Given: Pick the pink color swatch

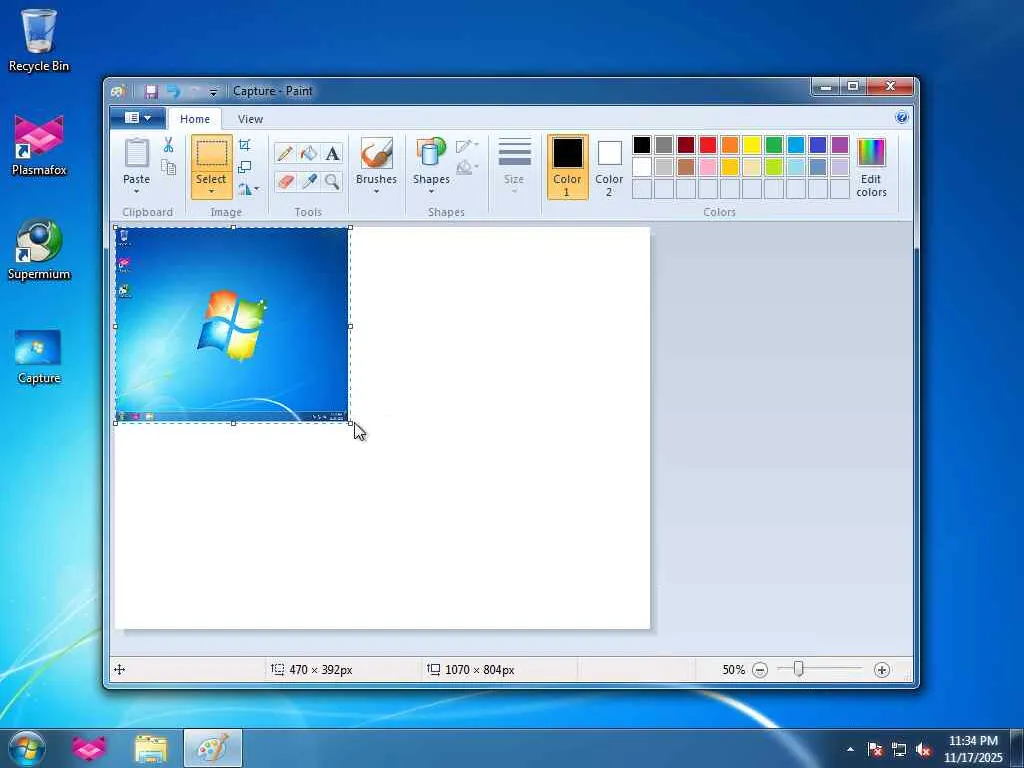Looking at the screenshot, I should (x=707, y=167).
